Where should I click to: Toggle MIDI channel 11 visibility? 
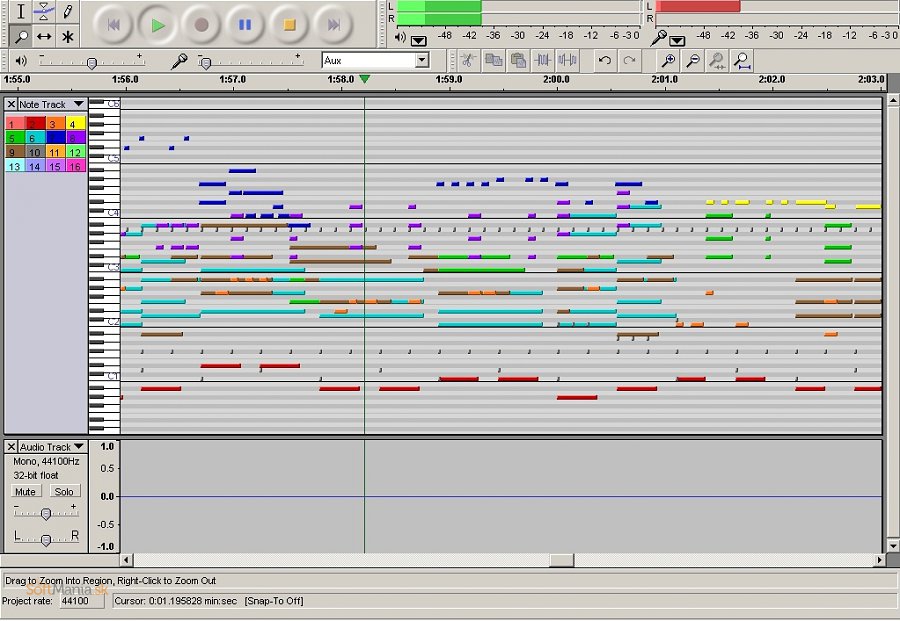(x=55, y=152)
